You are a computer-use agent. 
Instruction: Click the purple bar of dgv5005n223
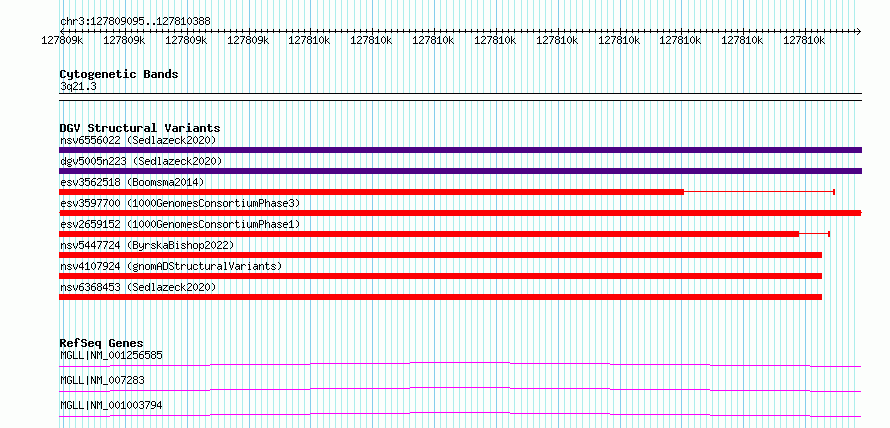[460, 171]
